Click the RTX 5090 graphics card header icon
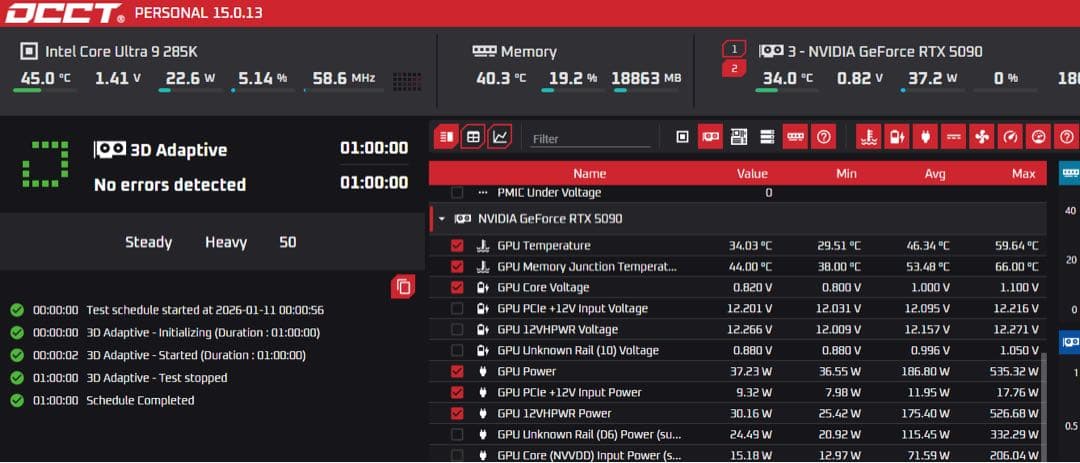Viewport: 1080px width, 463px height. coord(771,51)
